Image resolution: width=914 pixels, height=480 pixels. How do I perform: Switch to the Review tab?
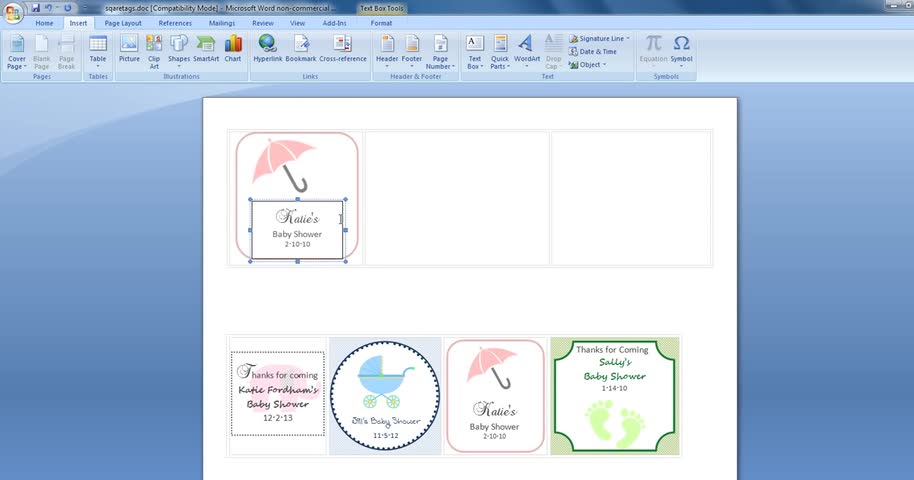click(263, 23)
